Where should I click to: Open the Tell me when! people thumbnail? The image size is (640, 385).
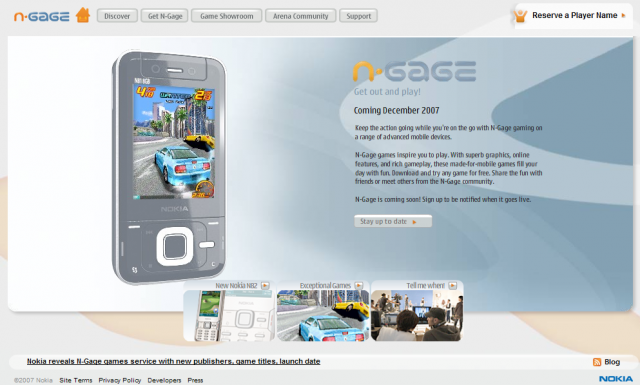417,315
